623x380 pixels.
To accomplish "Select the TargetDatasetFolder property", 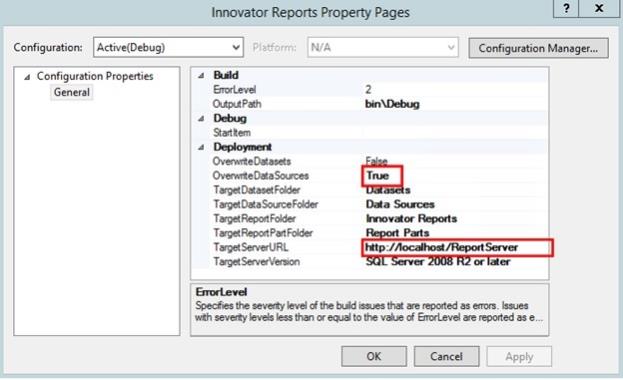I will point(257,190).
